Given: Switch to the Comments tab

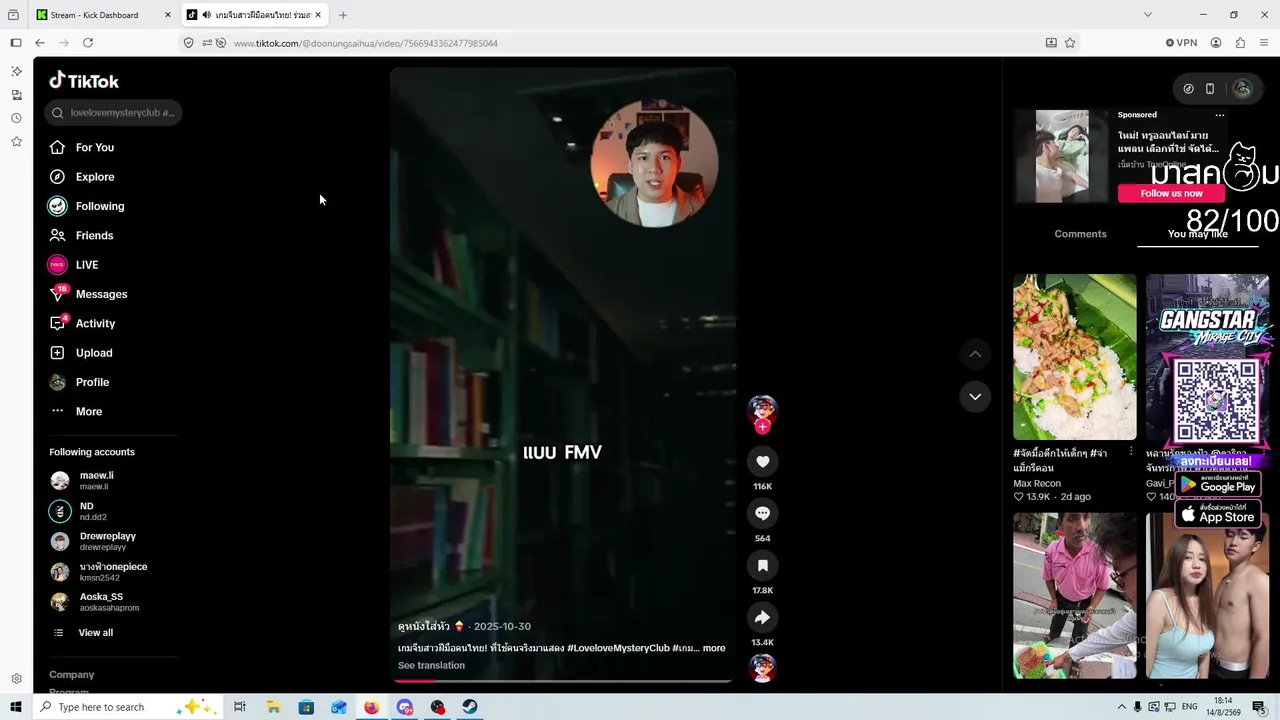Looking at the screenshot, I should 1080,234.
